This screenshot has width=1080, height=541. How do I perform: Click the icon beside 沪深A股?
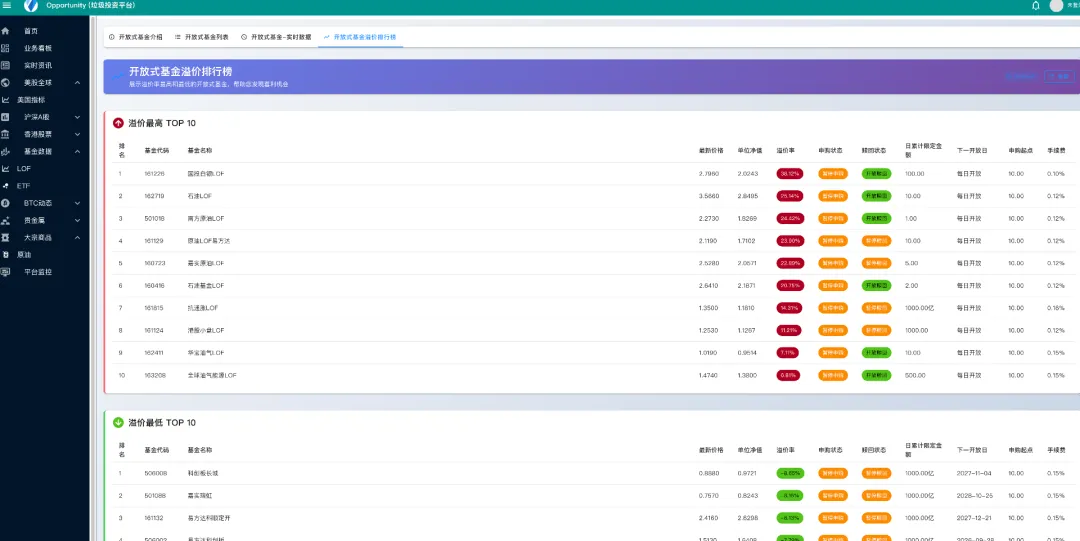click(6, 117)
